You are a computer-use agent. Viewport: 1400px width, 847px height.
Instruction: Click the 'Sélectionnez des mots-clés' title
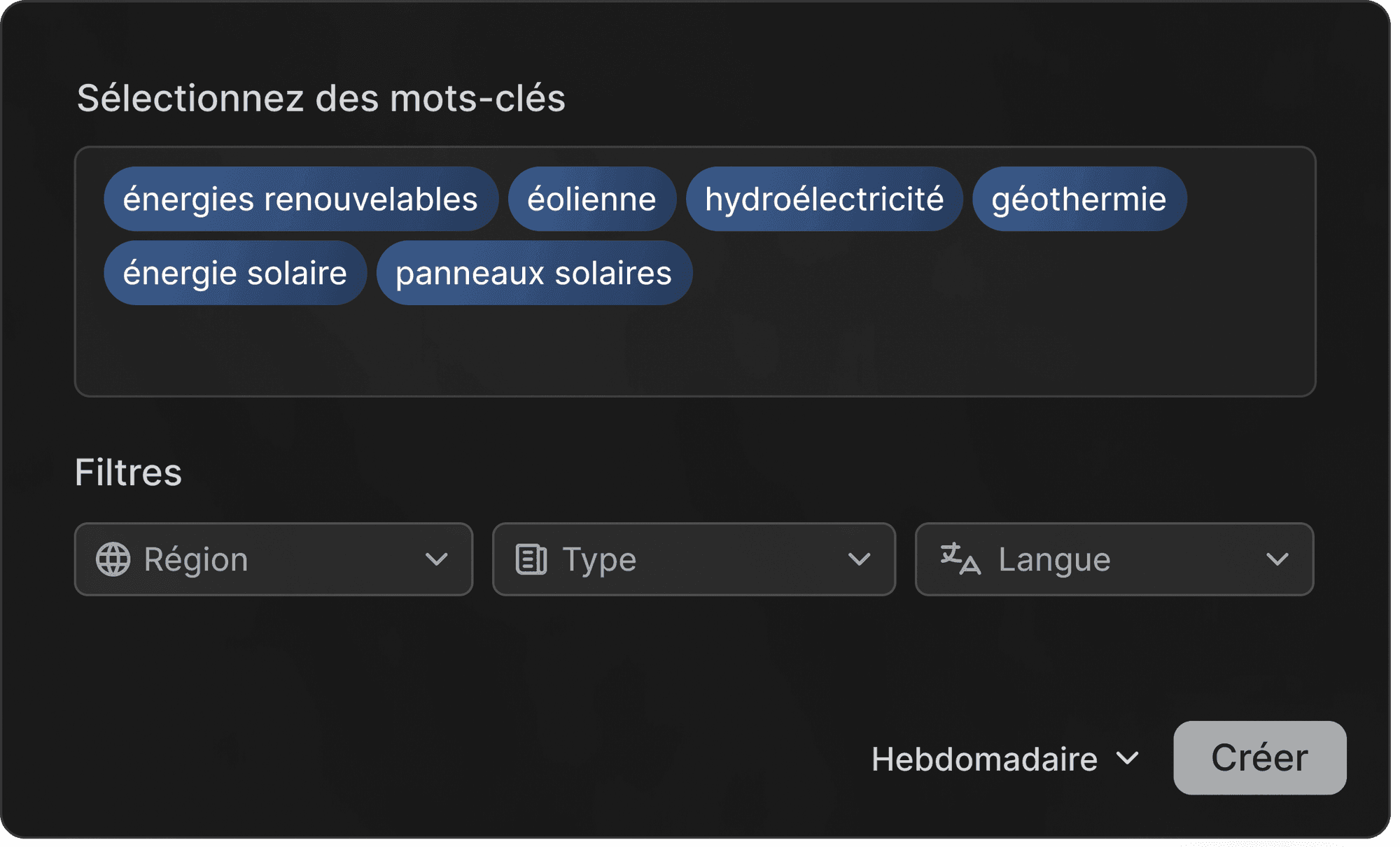pos(321,98)
